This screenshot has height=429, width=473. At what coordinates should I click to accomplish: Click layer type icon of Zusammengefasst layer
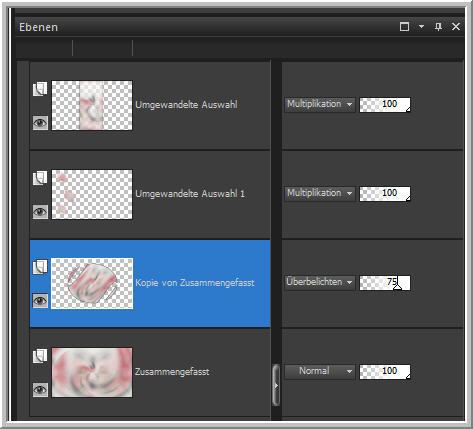coord(40,356)
